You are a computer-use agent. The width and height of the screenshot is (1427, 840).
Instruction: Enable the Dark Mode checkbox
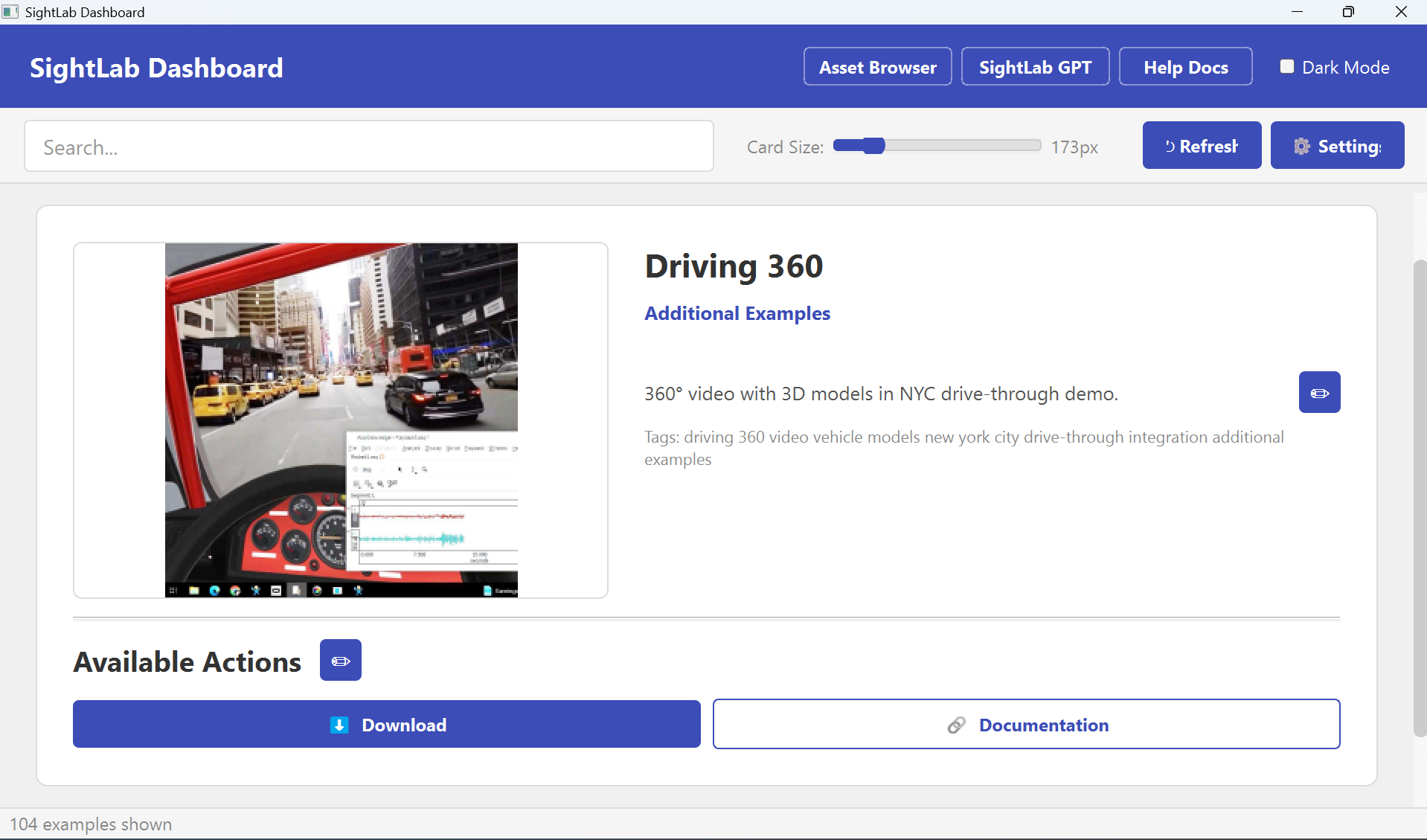click(1287, 67)
